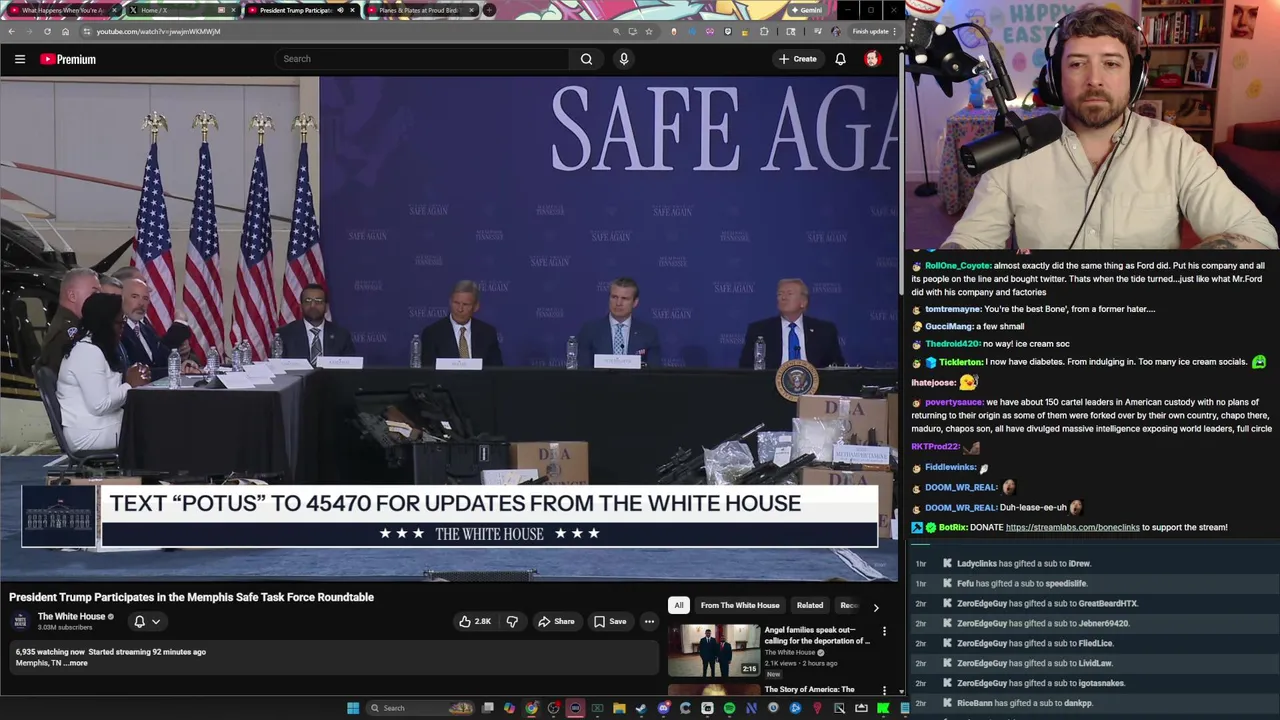Select From The White House filter chip
The image size is (1280, 720).
(x=740, y=605)
